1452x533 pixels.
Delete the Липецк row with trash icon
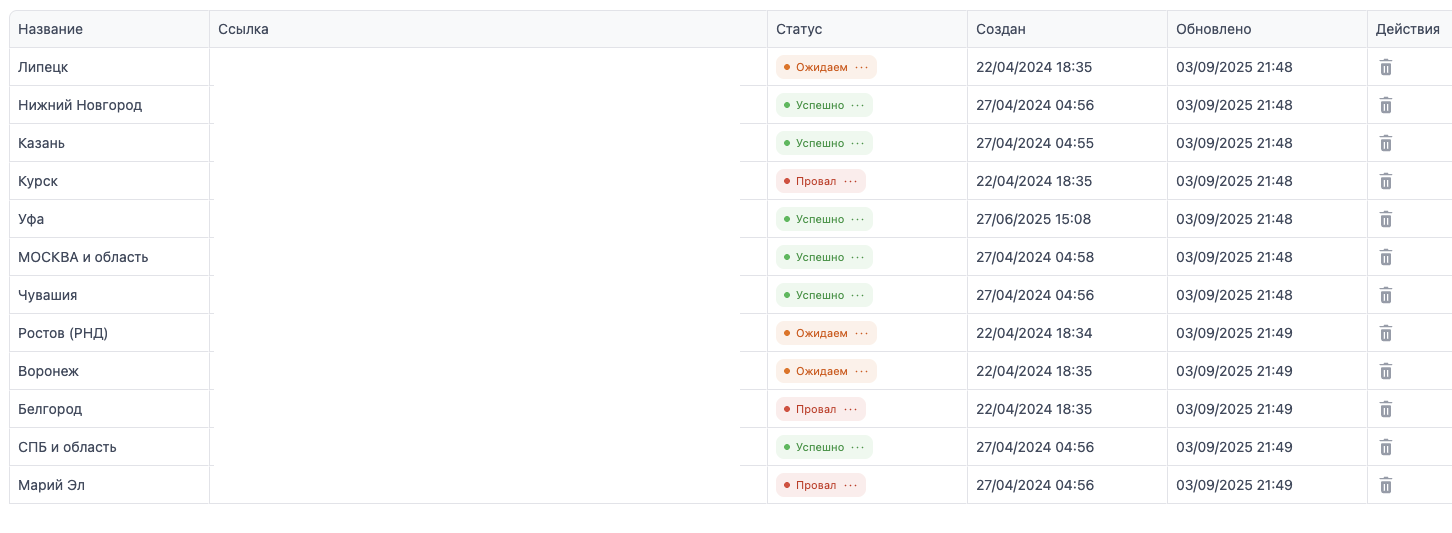pyautogui.click(x=1386, y=67)
